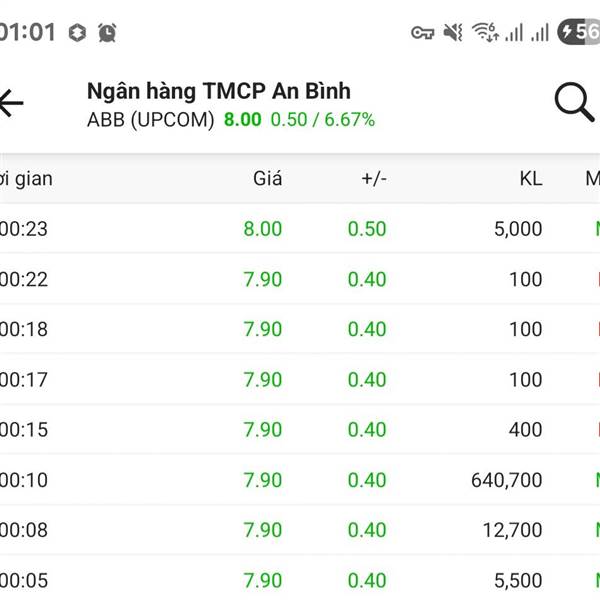Screen dimensions: 600x600
Task: Select the 00:17 time cell
Action: (24, 380)
